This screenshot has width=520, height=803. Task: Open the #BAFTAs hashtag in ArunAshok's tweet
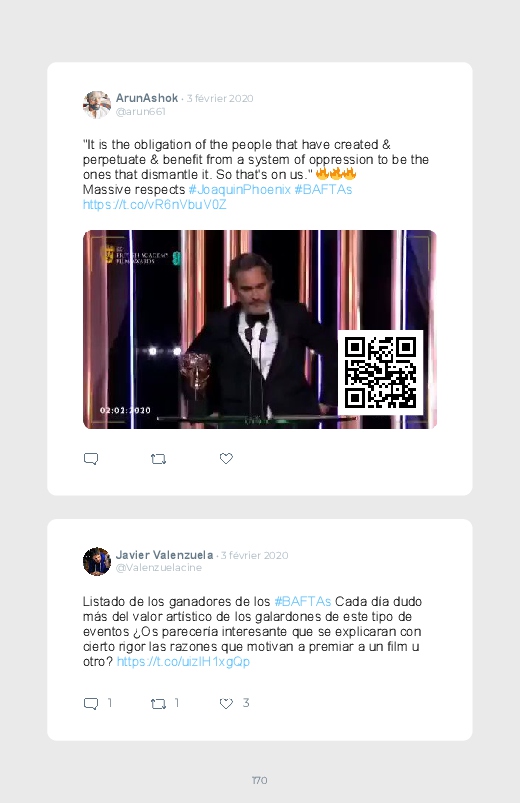click(323, 189)
